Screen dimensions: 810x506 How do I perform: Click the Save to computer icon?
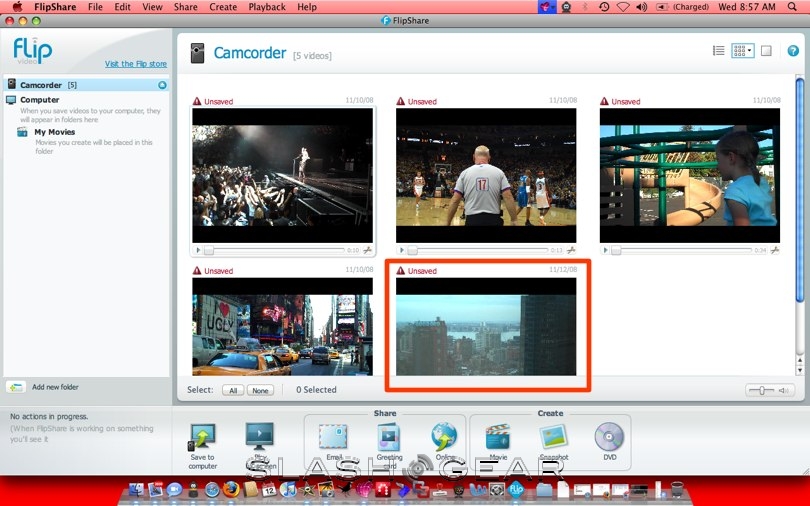202,438
